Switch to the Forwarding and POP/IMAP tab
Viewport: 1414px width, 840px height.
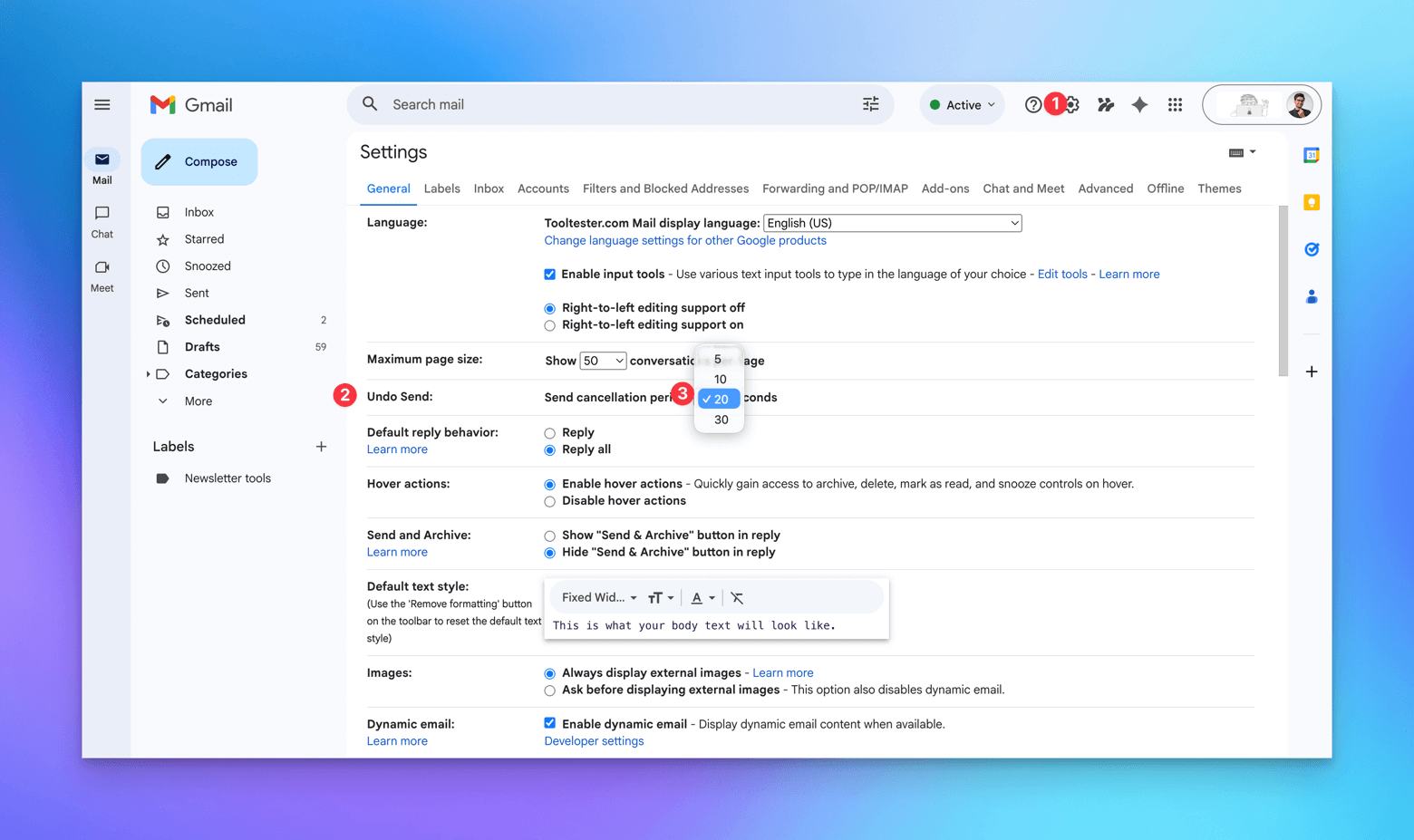click(x=834, y=188)
